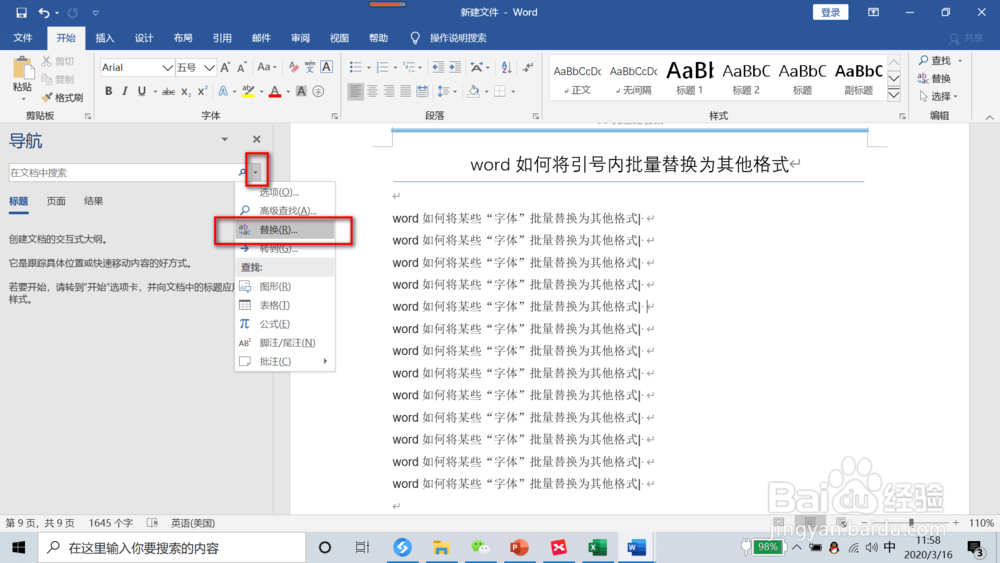
Task: Justify the paragraph text
Action: 406,91
